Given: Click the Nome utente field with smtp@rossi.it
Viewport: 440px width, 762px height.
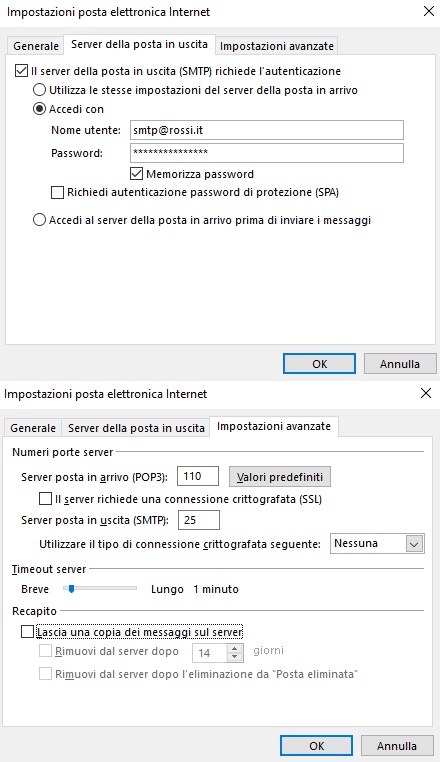Looking at the screenshot, I should [x=267, y=130].
